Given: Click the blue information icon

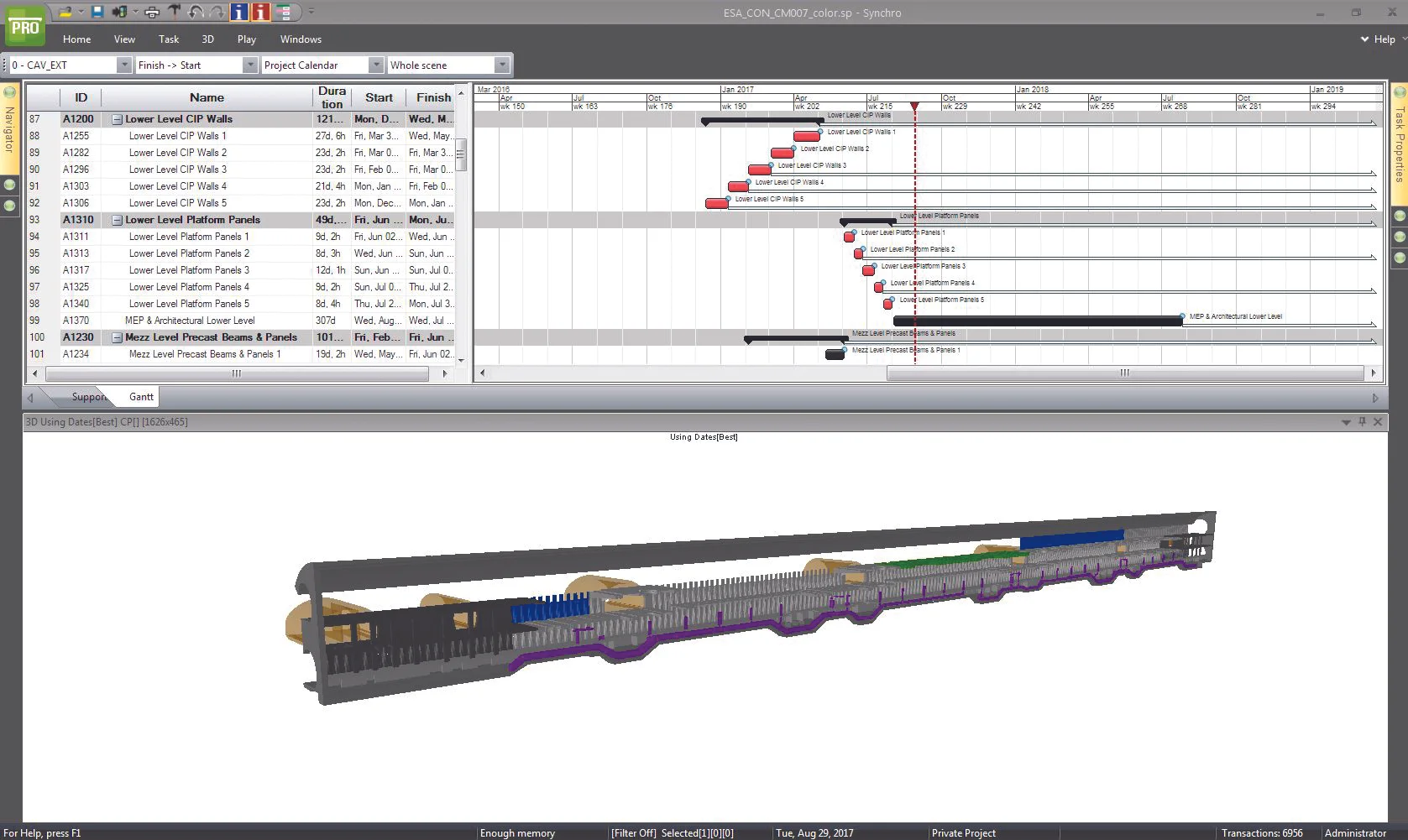Looking at the screenshot, I should (x=239, y=12).
